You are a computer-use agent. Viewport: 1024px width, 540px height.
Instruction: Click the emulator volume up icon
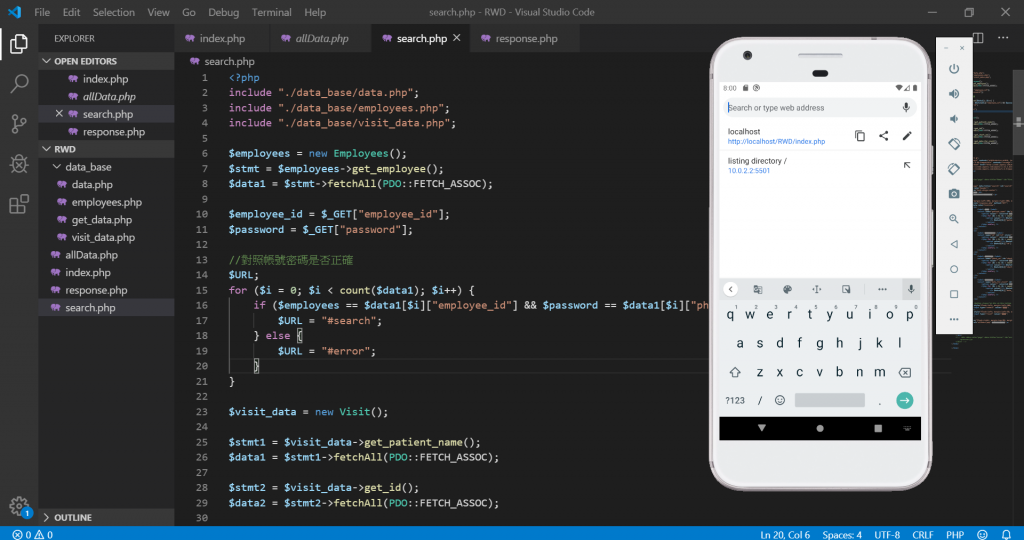(953, 94)
